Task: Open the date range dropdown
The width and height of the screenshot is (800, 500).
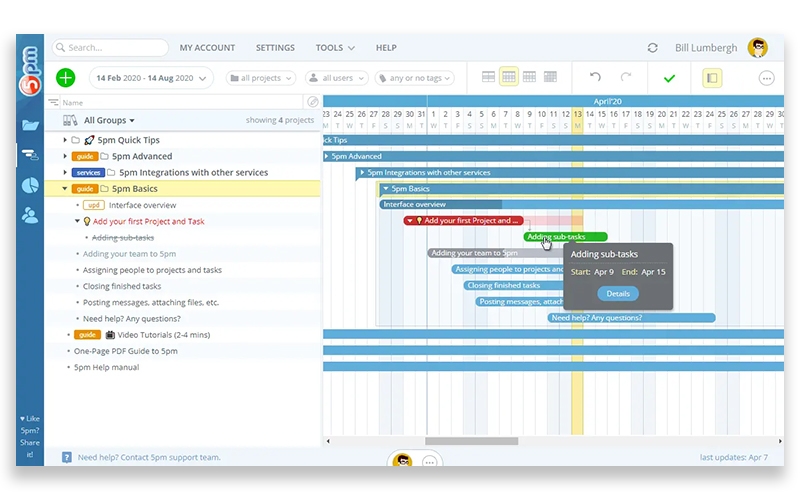Action: click(x=151, y=78)
